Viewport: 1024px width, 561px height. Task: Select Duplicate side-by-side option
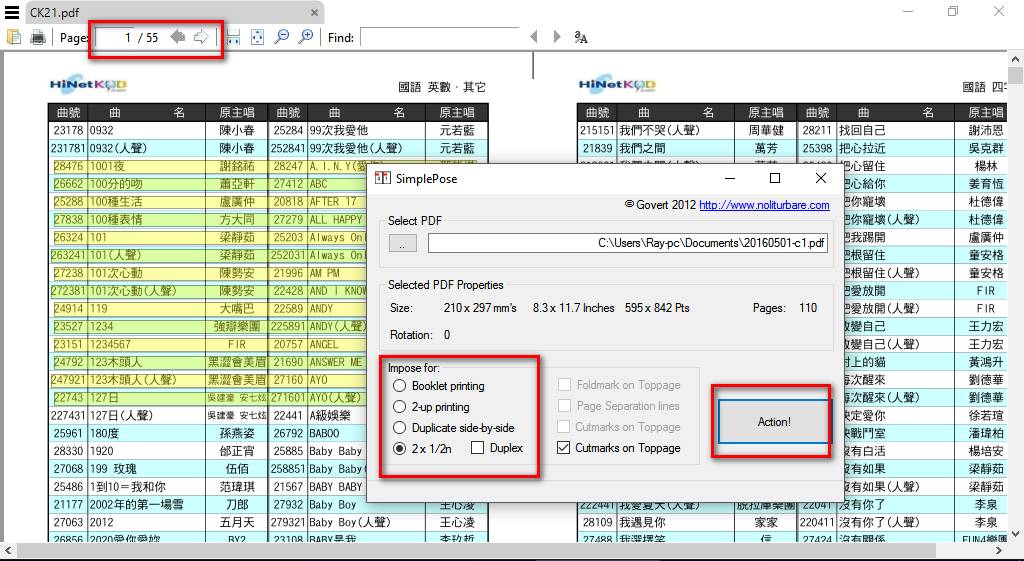(x=454, y=428)
